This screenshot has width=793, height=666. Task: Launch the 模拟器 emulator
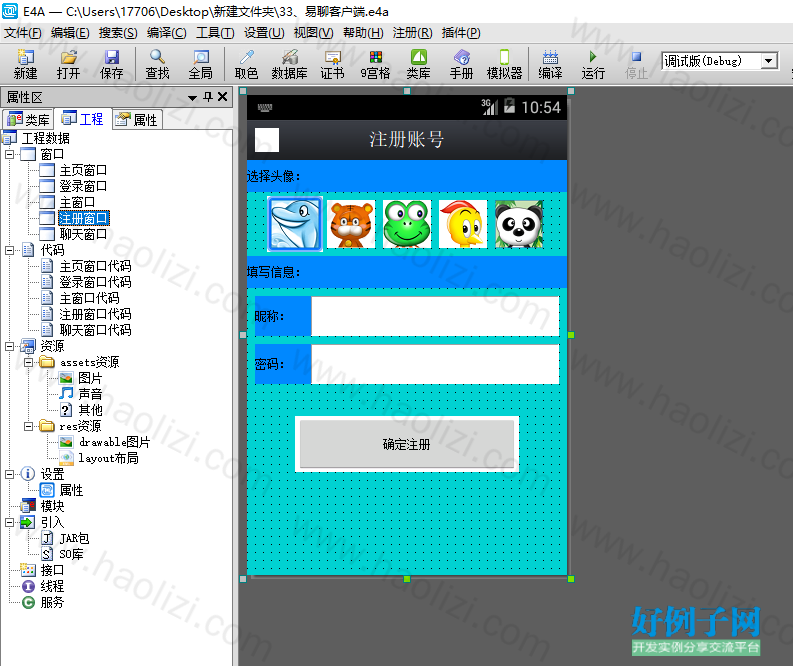(x=504, y=64)
